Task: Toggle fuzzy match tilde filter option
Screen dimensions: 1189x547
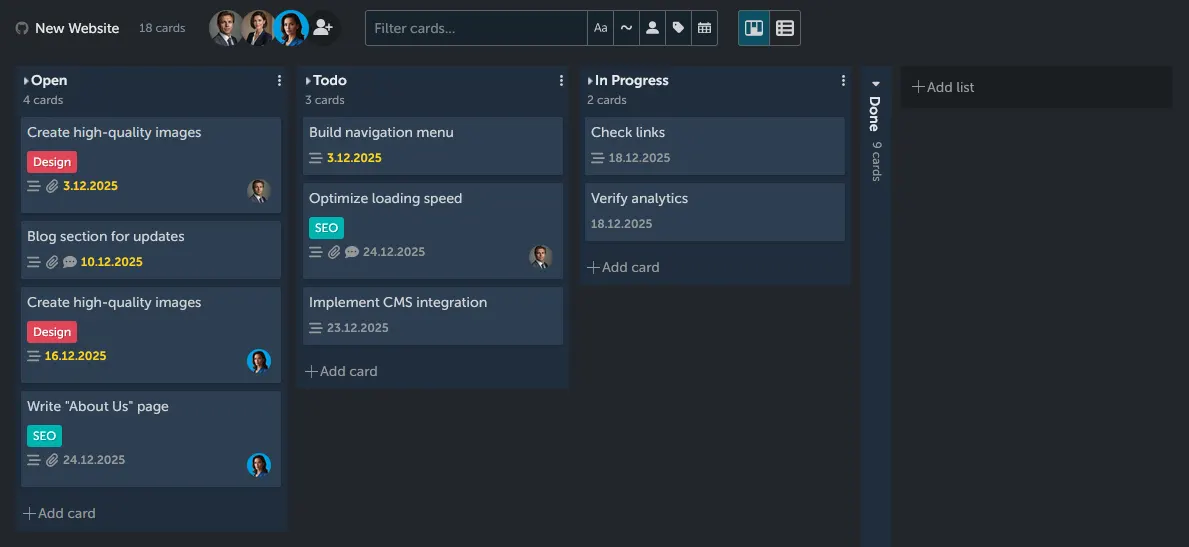Action: pos(626,28)
